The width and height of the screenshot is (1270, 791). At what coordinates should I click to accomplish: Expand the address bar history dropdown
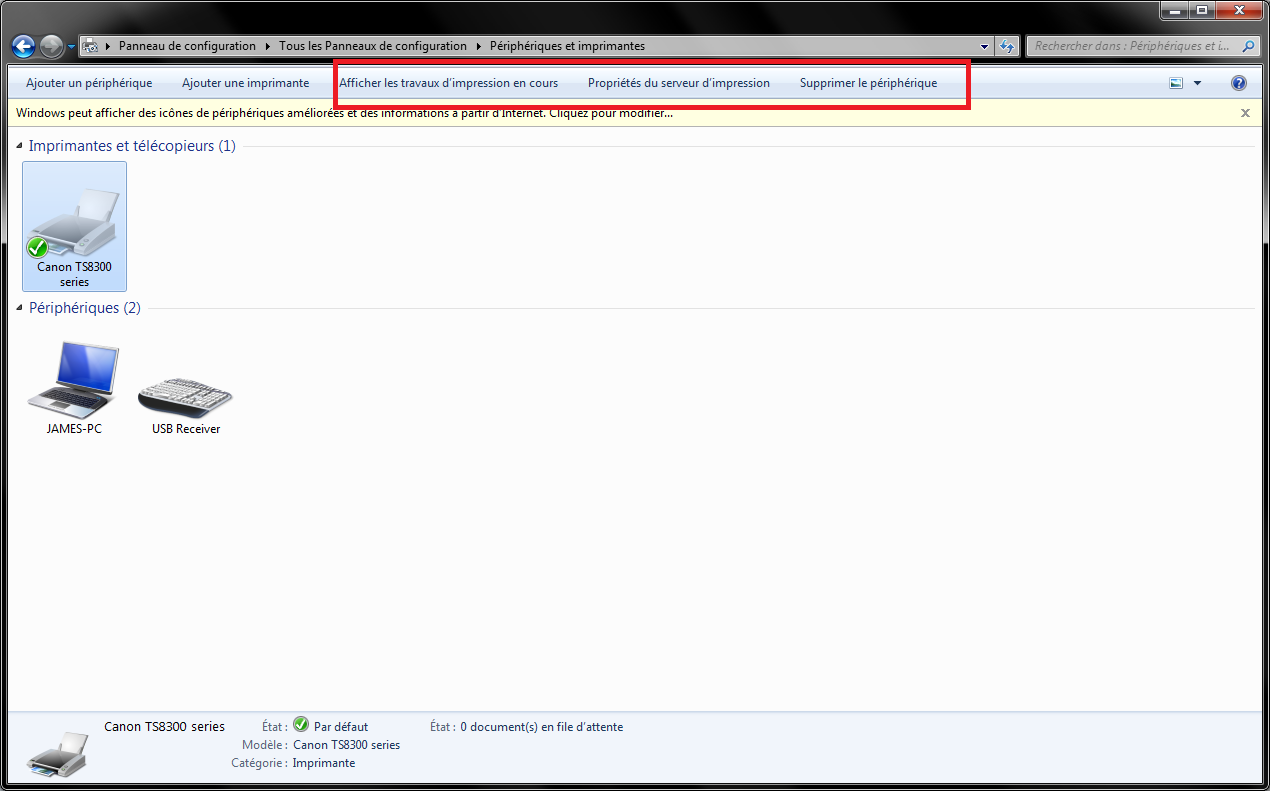(x=985, y=46)
